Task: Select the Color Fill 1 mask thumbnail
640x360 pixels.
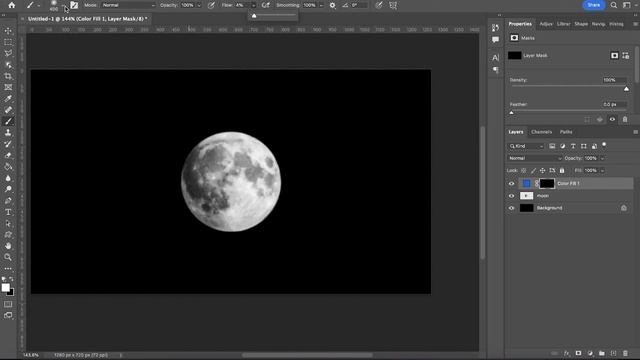Action: coord(547,184)
